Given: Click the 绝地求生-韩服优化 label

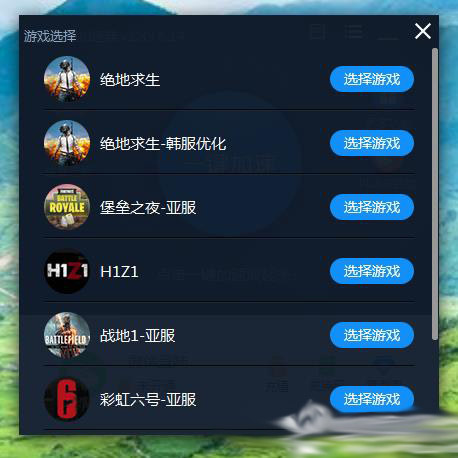Looking at the screenshot, I should coord(163,144).
